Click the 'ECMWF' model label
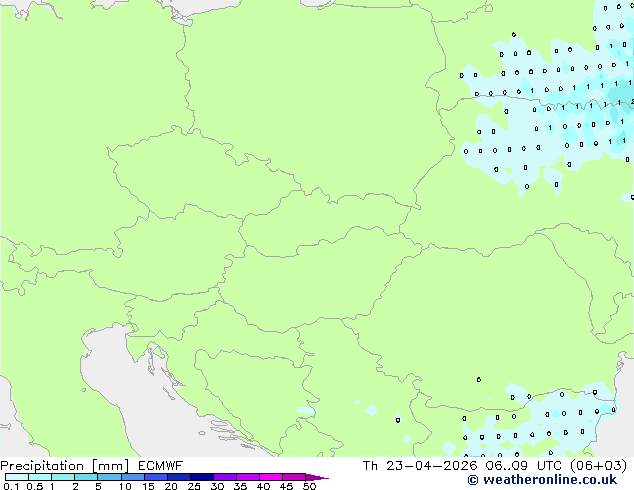The height and width of the screenshot is (490, 634). 160,466
